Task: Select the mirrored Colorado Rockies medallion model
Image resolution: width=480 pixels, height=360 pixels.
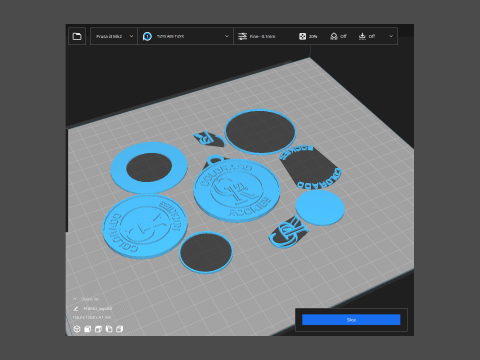Action: [144, 226]
